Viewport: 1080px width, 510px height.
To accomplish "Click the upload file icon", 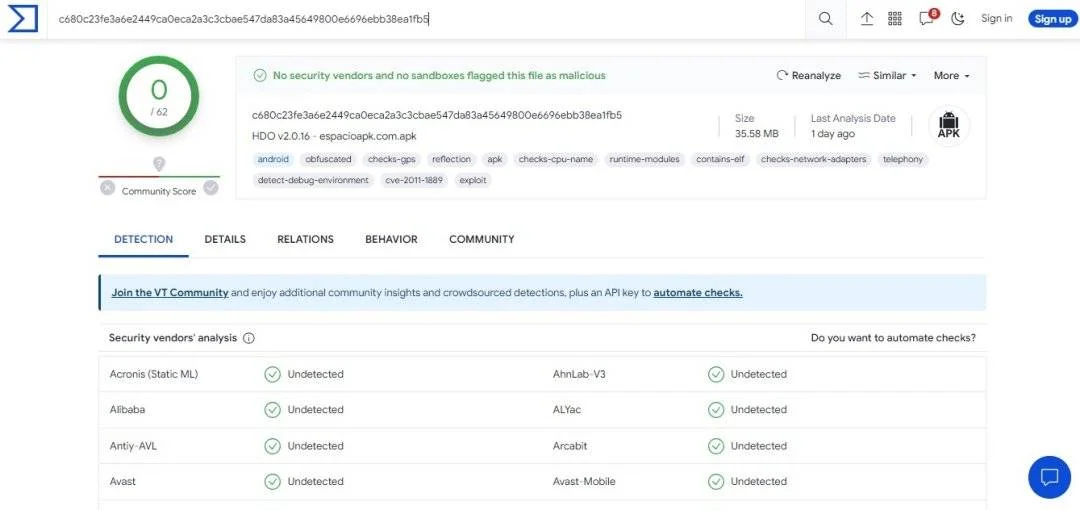I will (x=866, y=19).
